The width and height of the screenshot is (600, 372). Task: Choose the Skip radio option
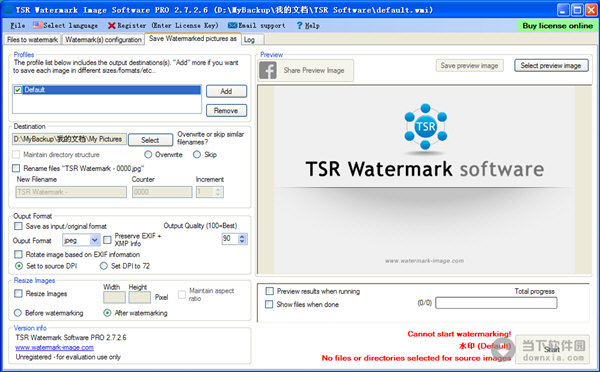(x=197, y=155)
